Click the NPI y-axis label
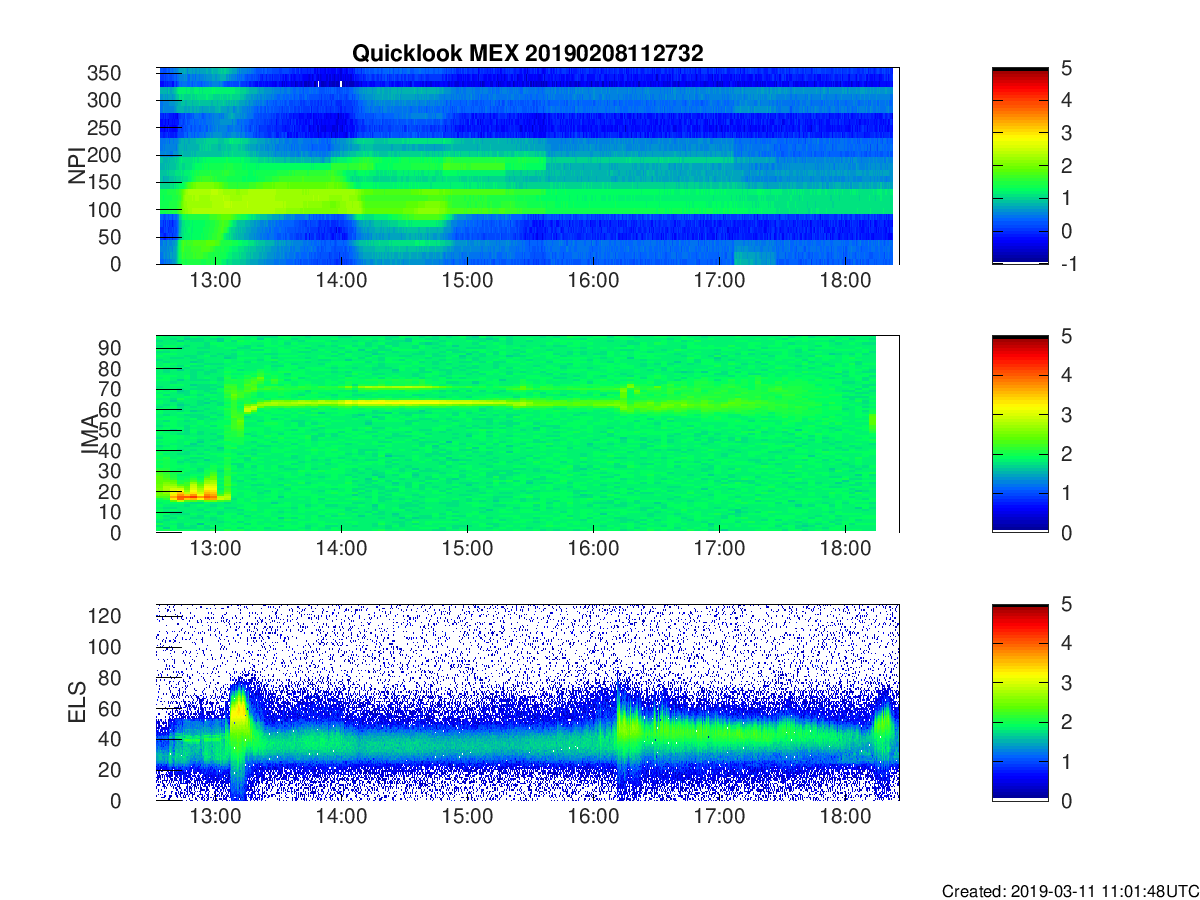 [x=76, y=166]
